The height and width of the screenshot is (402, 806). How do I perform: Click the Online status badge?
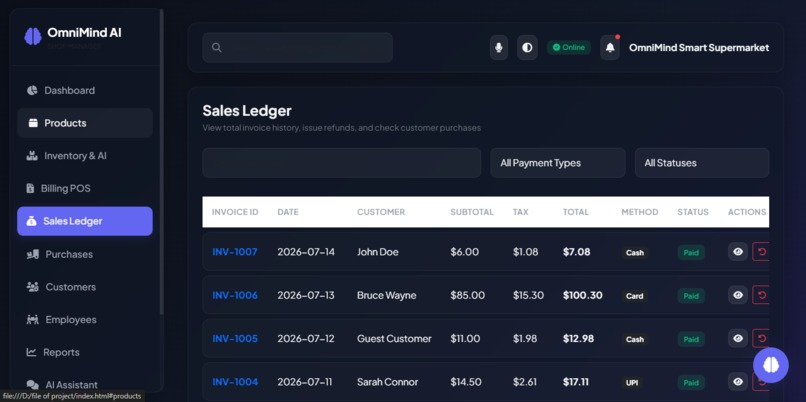point(569,47)
